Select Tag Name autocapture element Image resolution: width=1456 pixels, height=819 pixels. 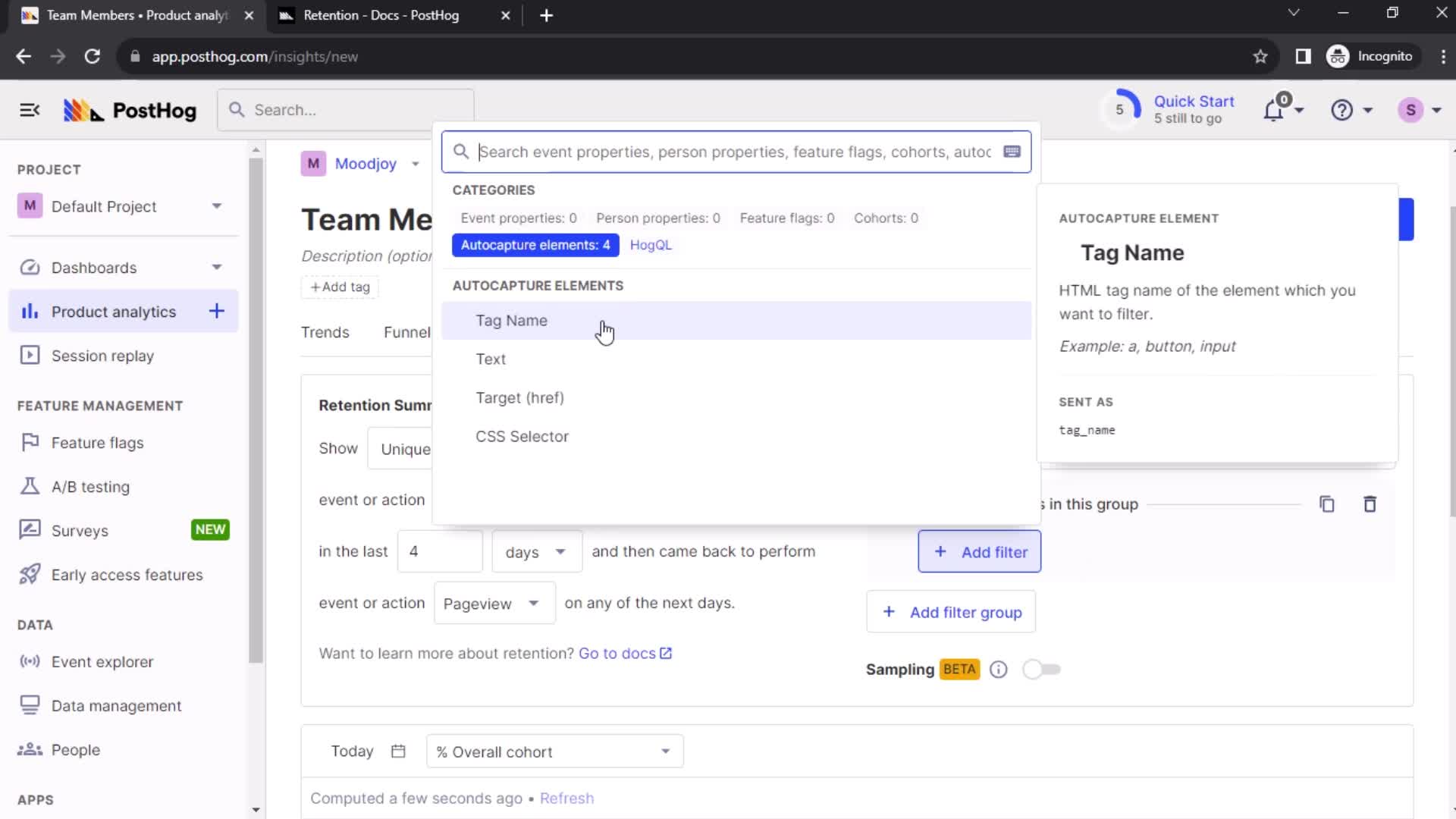[512, 320]
